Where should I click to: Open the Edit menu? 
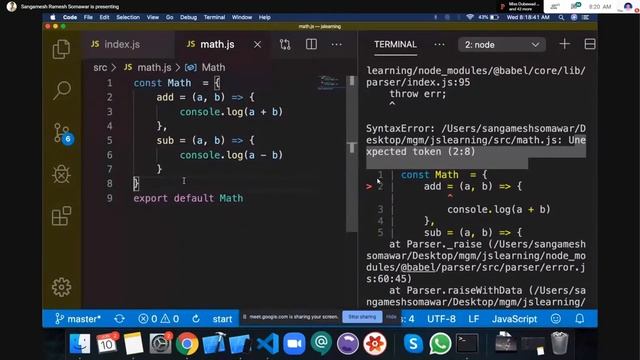[x=104, y=18]
